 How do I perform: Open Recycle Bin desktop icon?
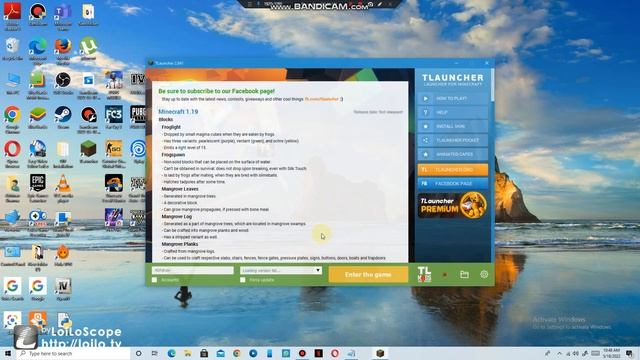click(x=12, y=49)
